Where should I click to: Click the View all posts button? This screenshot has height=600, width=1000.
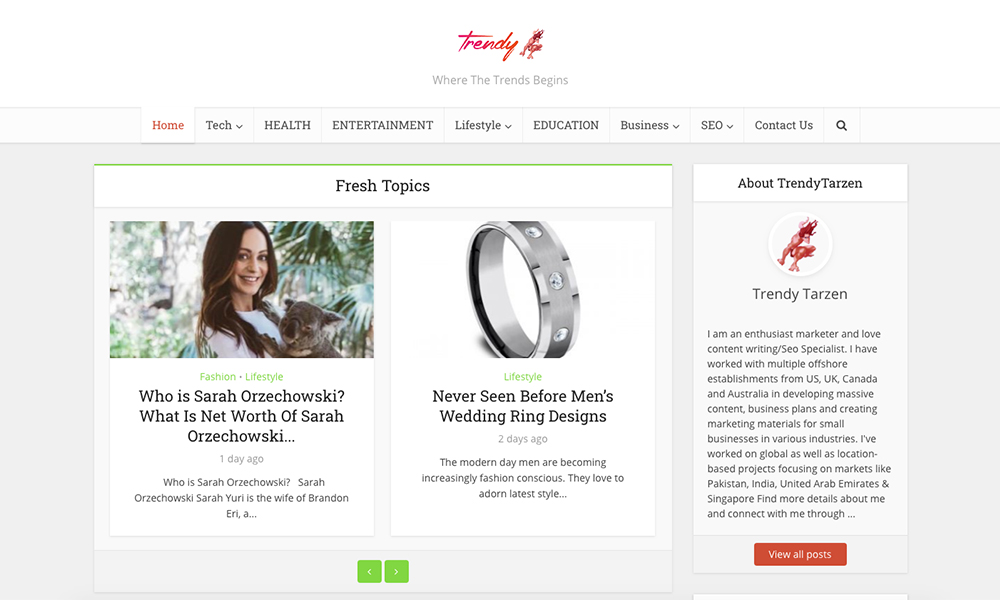pyautogui.click(x=800, y=554)
